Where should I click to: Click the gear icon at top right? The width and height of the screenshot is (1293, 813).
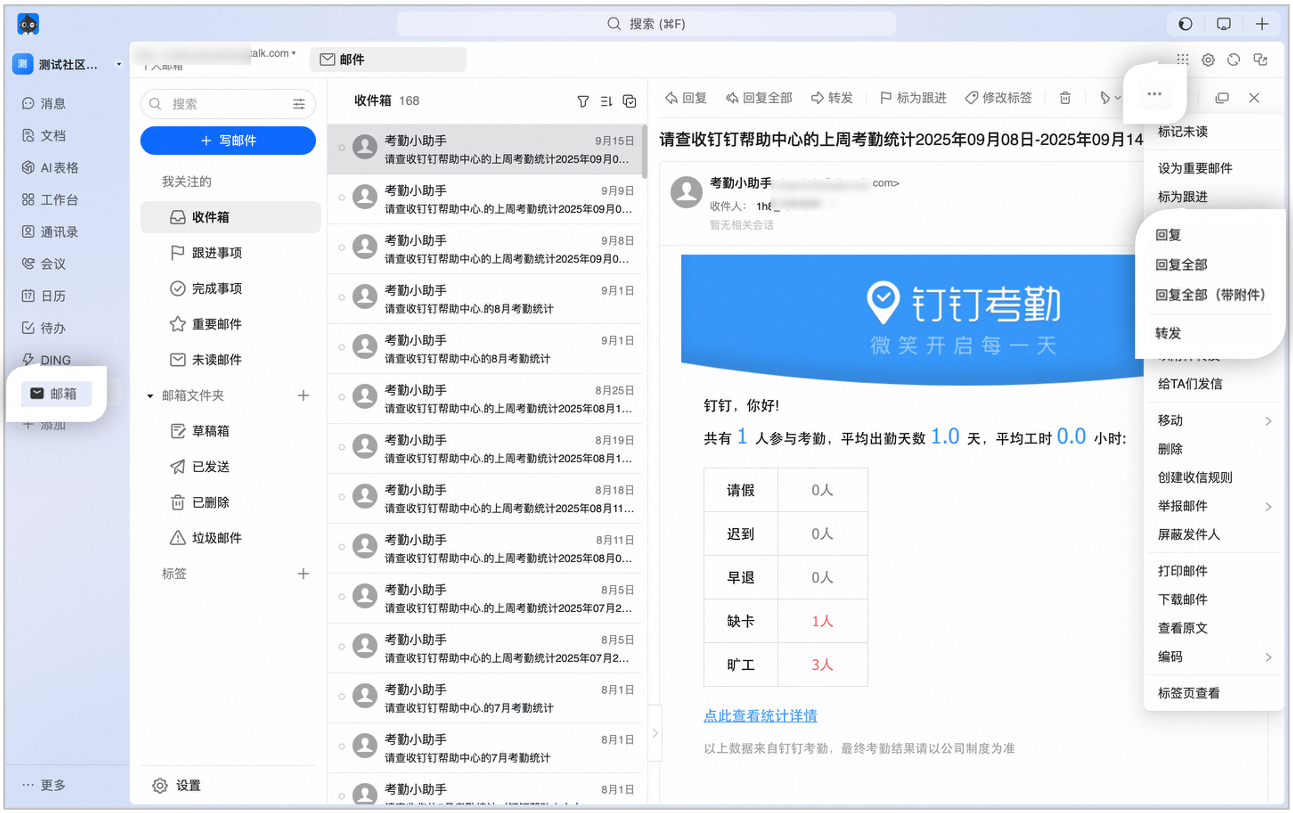pyautogui.click(x=1208, y=60)
